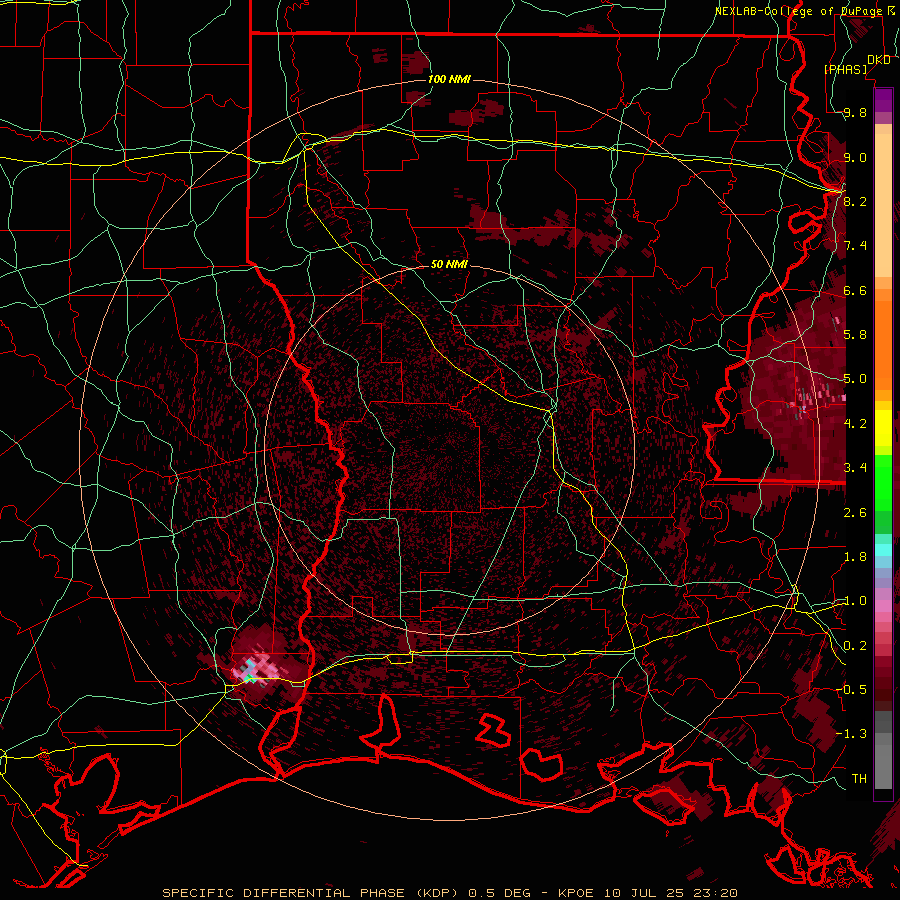Click the 5.8 value on the scale
The image size is (900, 900).
coord(855,335)
